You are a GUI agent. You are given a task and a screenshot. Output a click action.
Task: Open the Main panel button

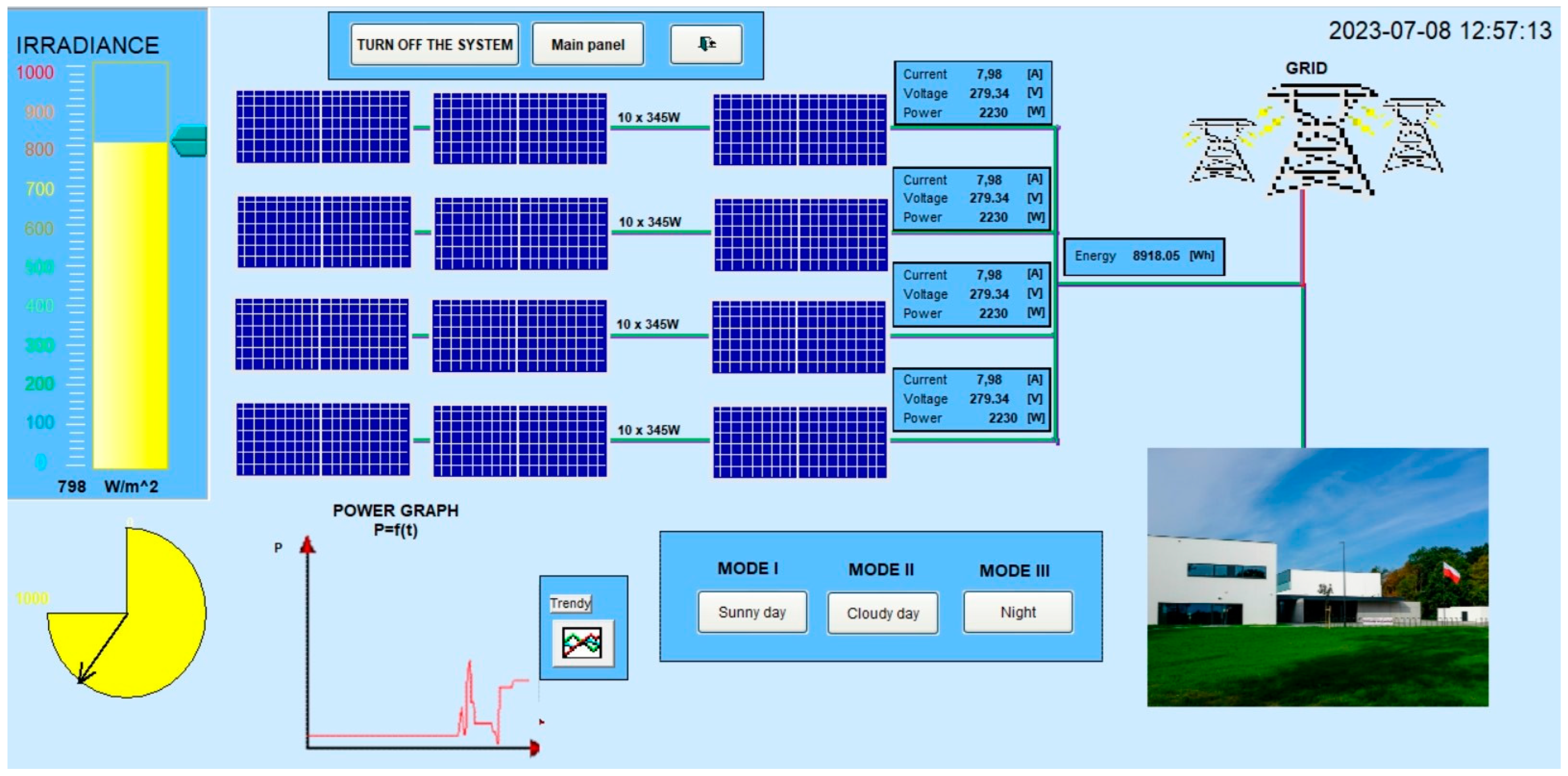coord(587,44)
